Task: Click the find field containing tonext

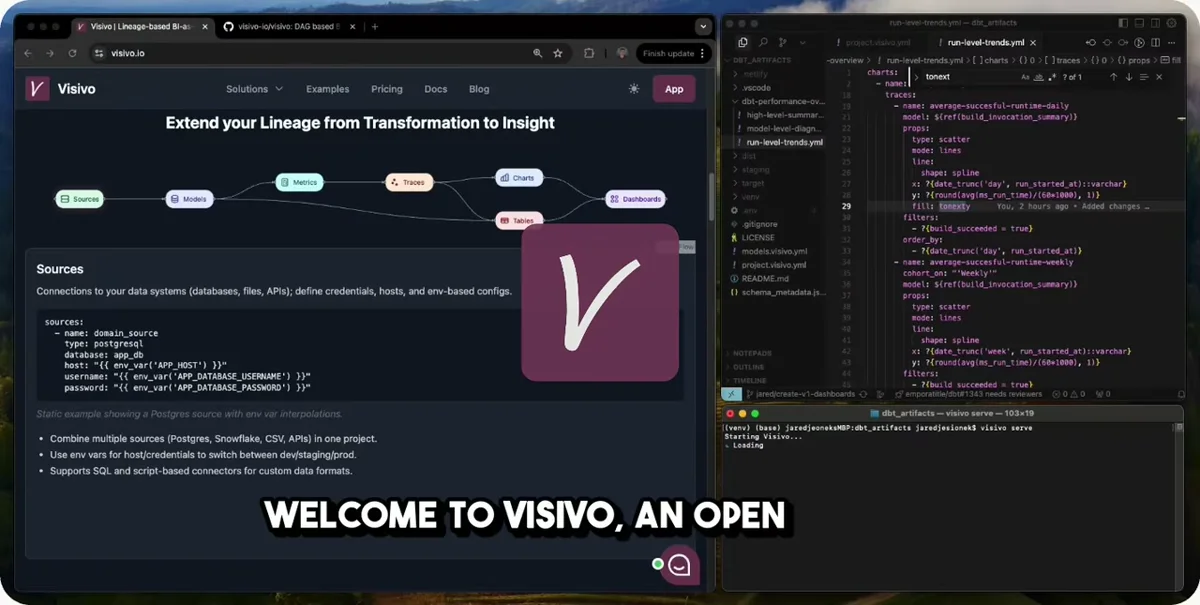Action: click(x=967, y=77)
